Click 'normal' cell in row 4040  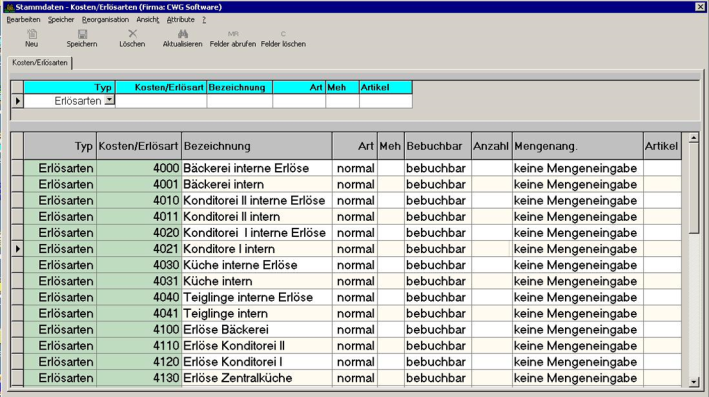354,297
